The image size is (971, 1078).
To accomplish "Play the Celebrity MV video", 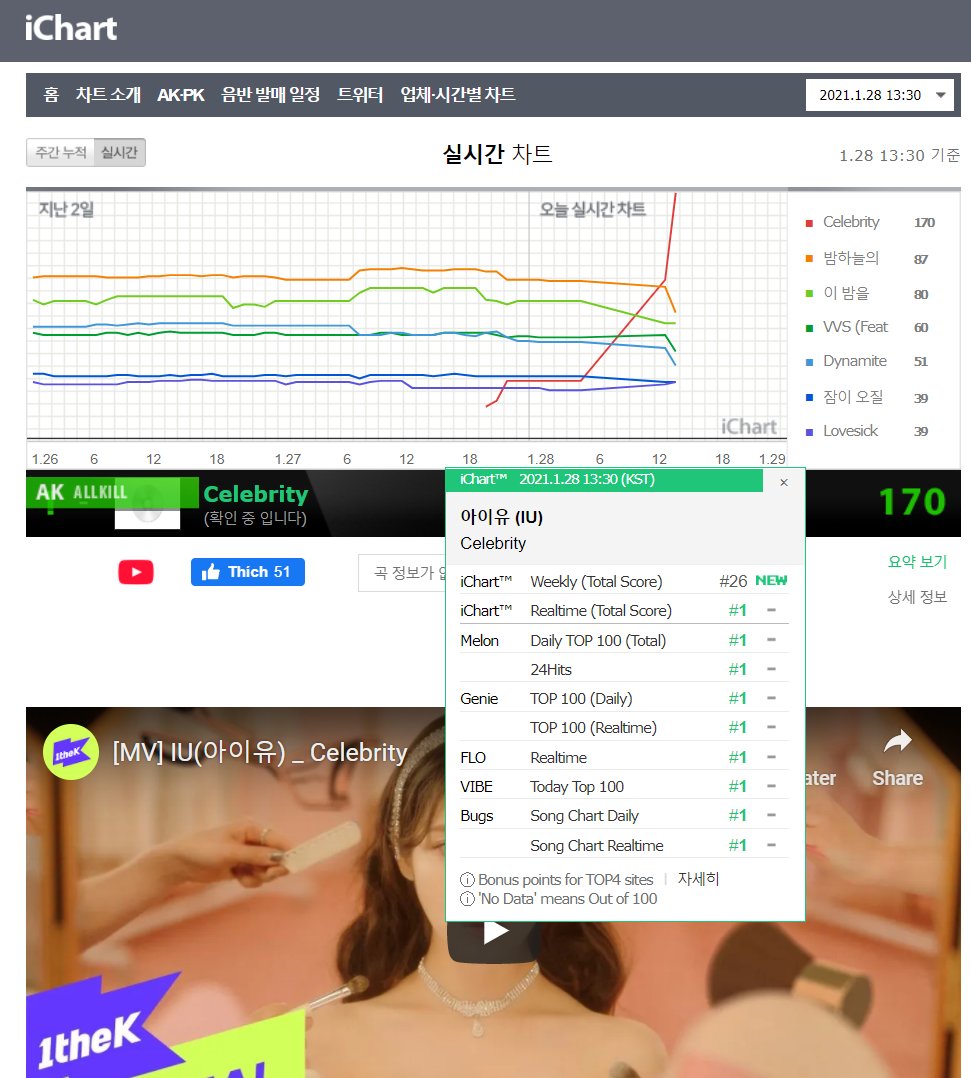I will tap(495, 933).
